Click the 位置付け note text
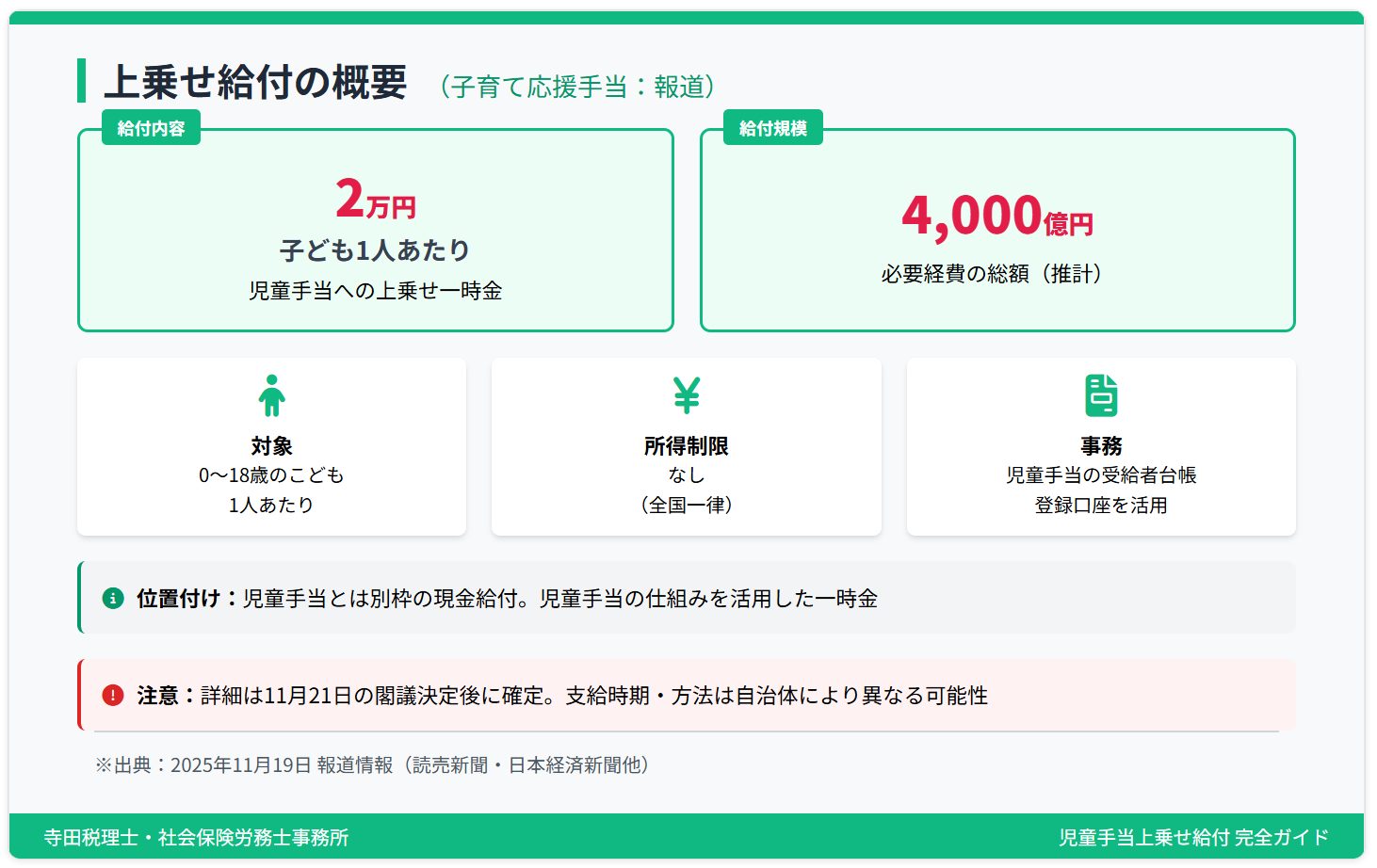The height and width of the screenshot is (868, 1377). [507, 599]
